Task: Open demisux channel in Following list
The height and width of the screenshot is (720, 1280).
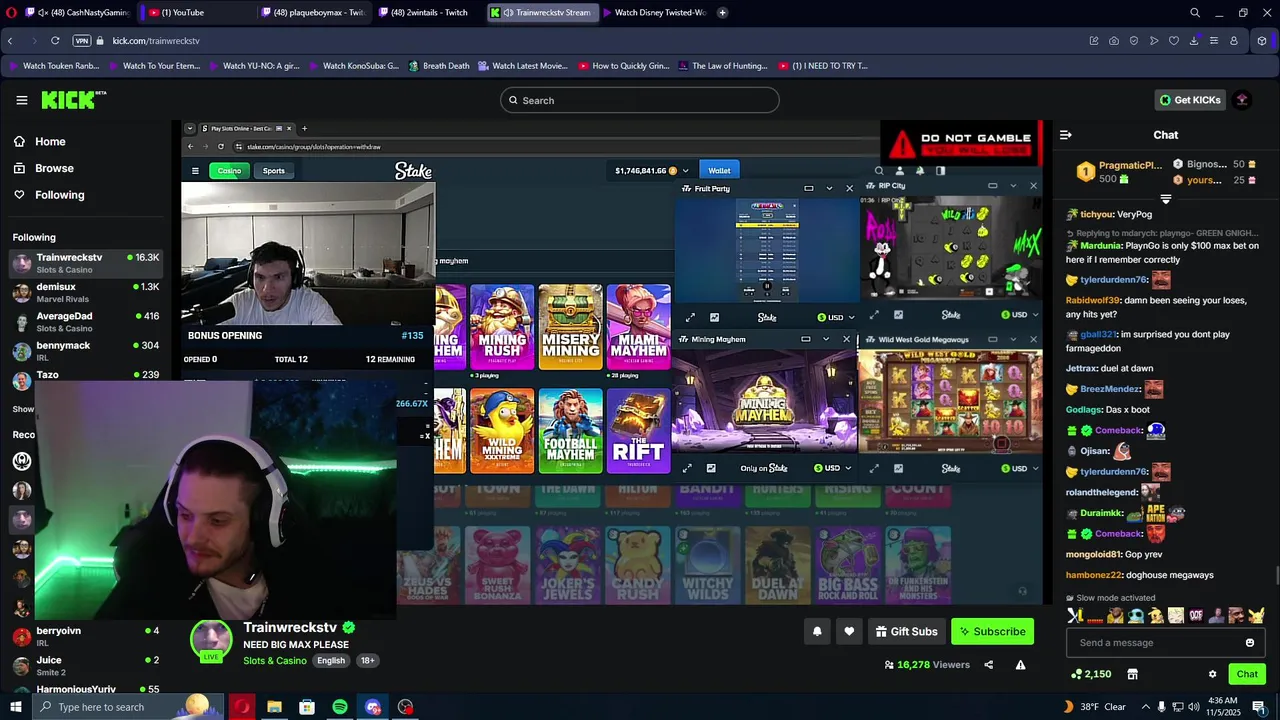Action: pos(86,292)
